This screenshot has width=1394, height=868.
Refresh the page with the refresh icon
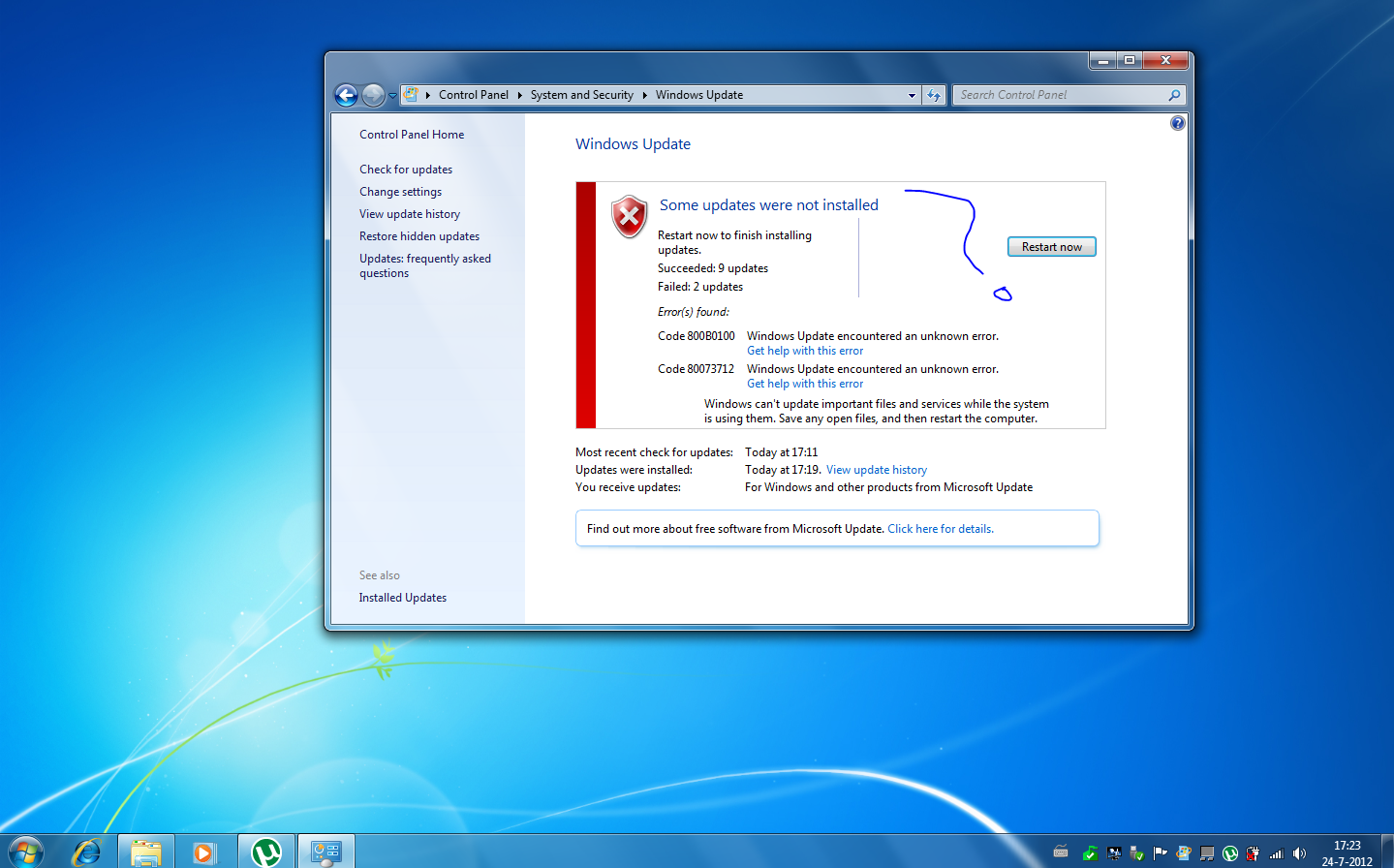pos(934,95)
